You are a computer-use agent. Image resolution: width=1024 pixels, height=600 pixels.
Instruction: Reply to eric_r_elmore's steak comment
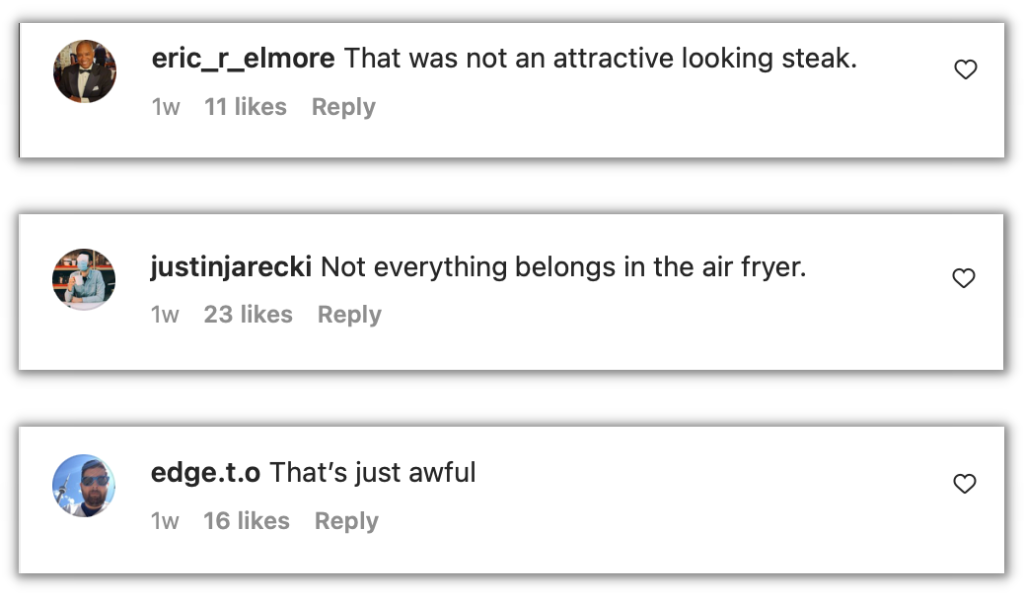pos(343,107)
